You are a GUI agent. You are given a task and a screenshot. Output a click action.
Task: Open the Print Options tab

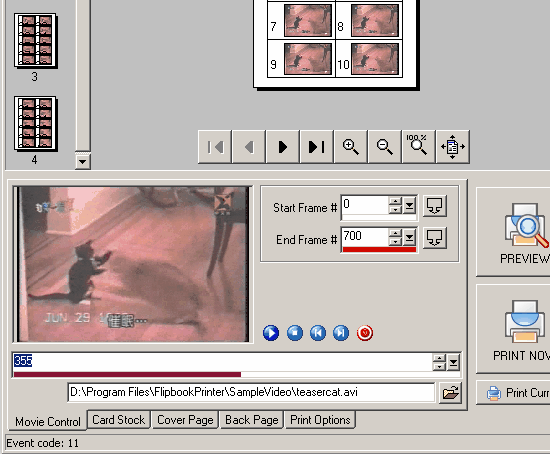(320, 420)
